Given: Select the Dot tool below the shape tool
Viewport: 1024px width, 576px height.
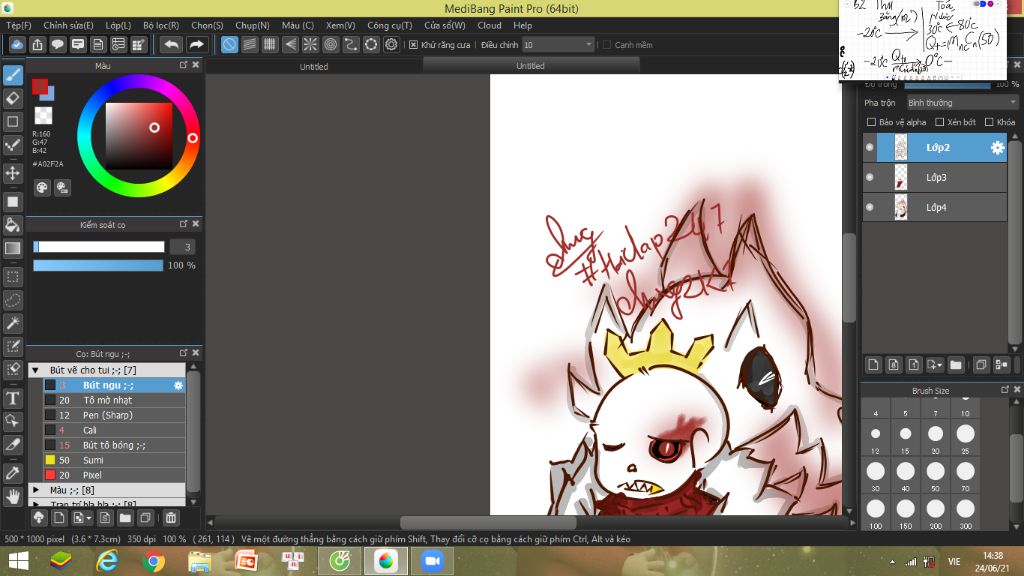Looking at the screenshot, I should 12,145.
